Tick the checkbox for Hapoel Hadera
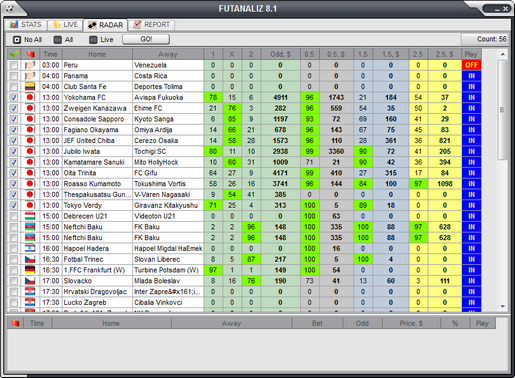This screenshot has height=378, width=515. (14, 249)
